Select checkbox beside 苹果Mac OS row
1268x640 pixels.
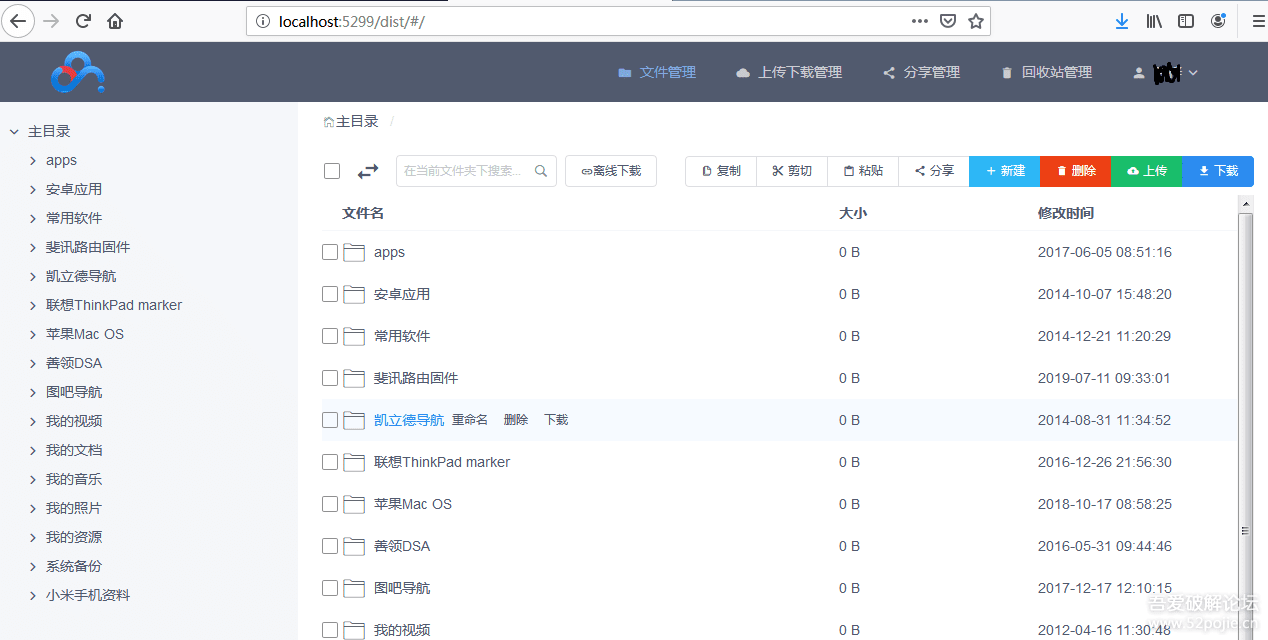[x=330, y=504]
